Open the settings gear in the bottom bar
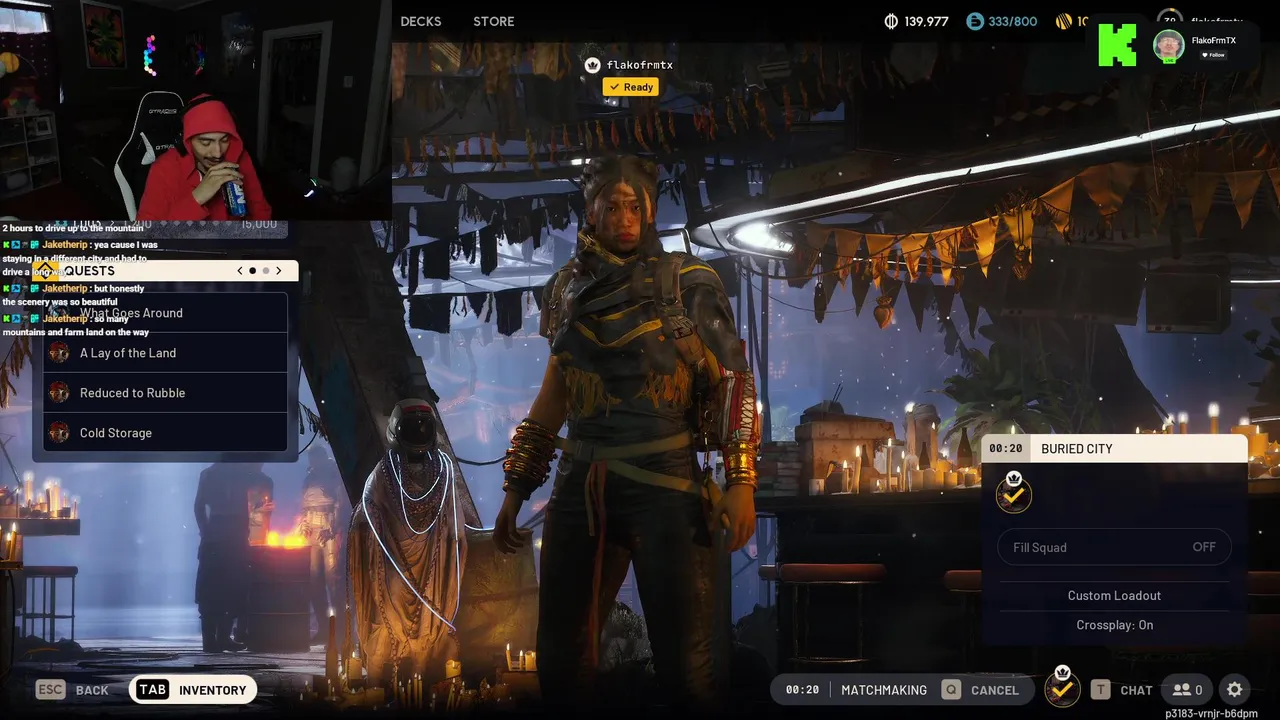The height and width of the screenshot is (720, 1280). point(1235,690)
